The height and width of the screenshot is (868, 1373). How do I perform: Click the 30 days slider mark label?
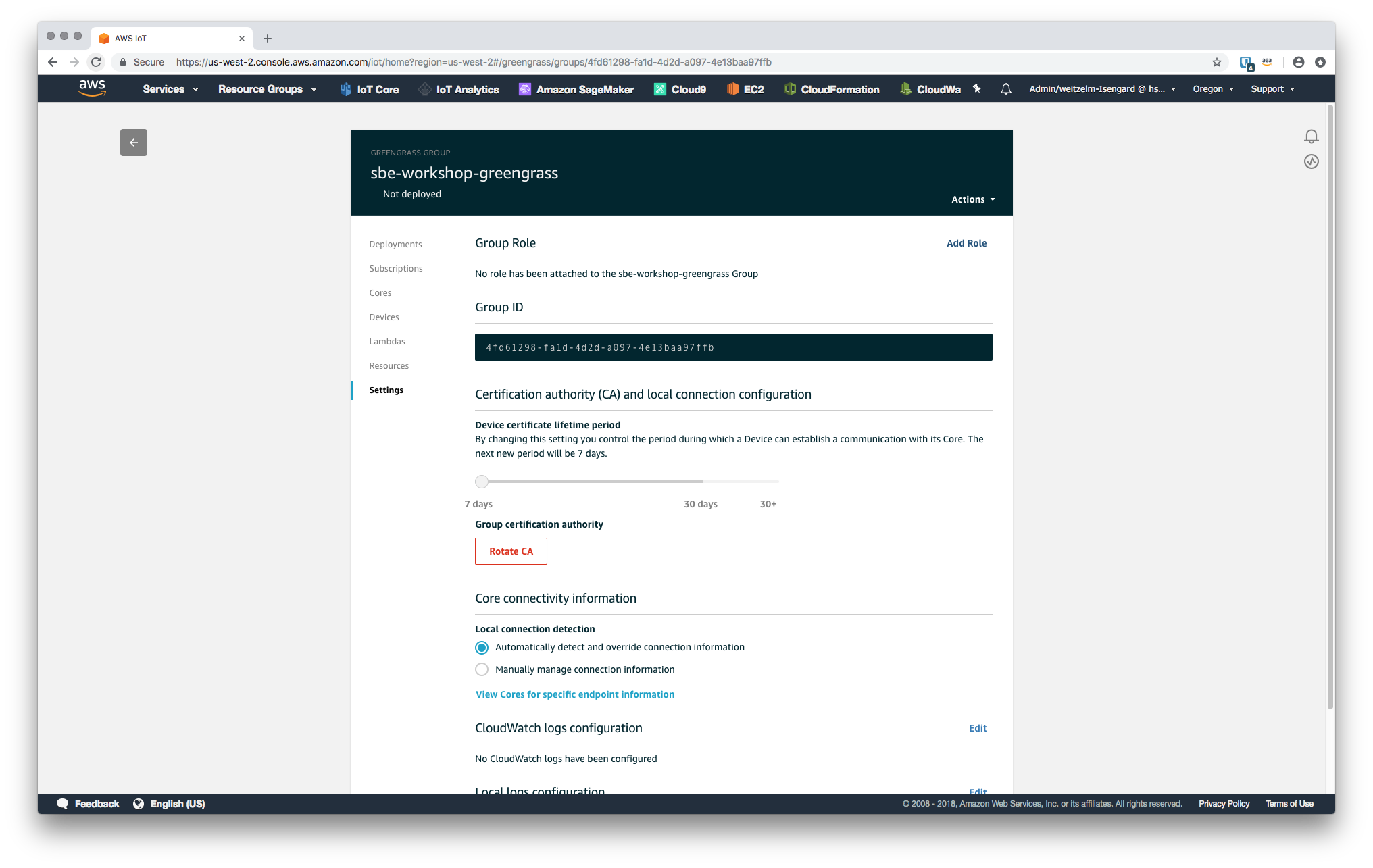coord(701,504)
